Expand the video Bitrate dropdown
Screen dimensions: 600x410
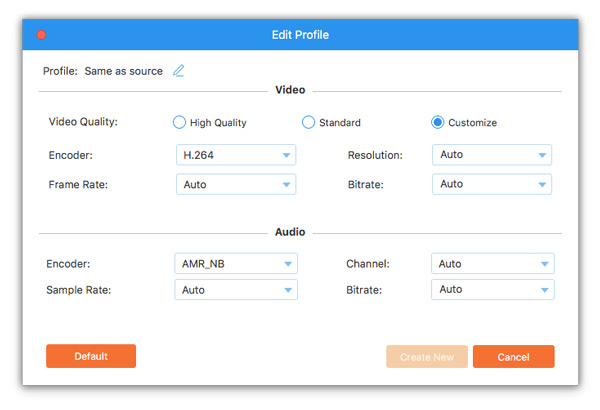(x=492, y=184)
